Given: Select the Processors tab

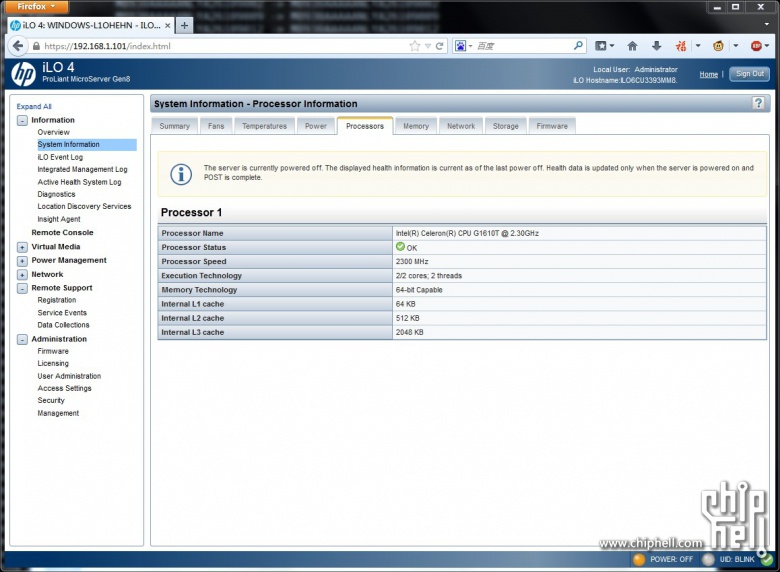Looking at the screenshot, I should point(365,126).
